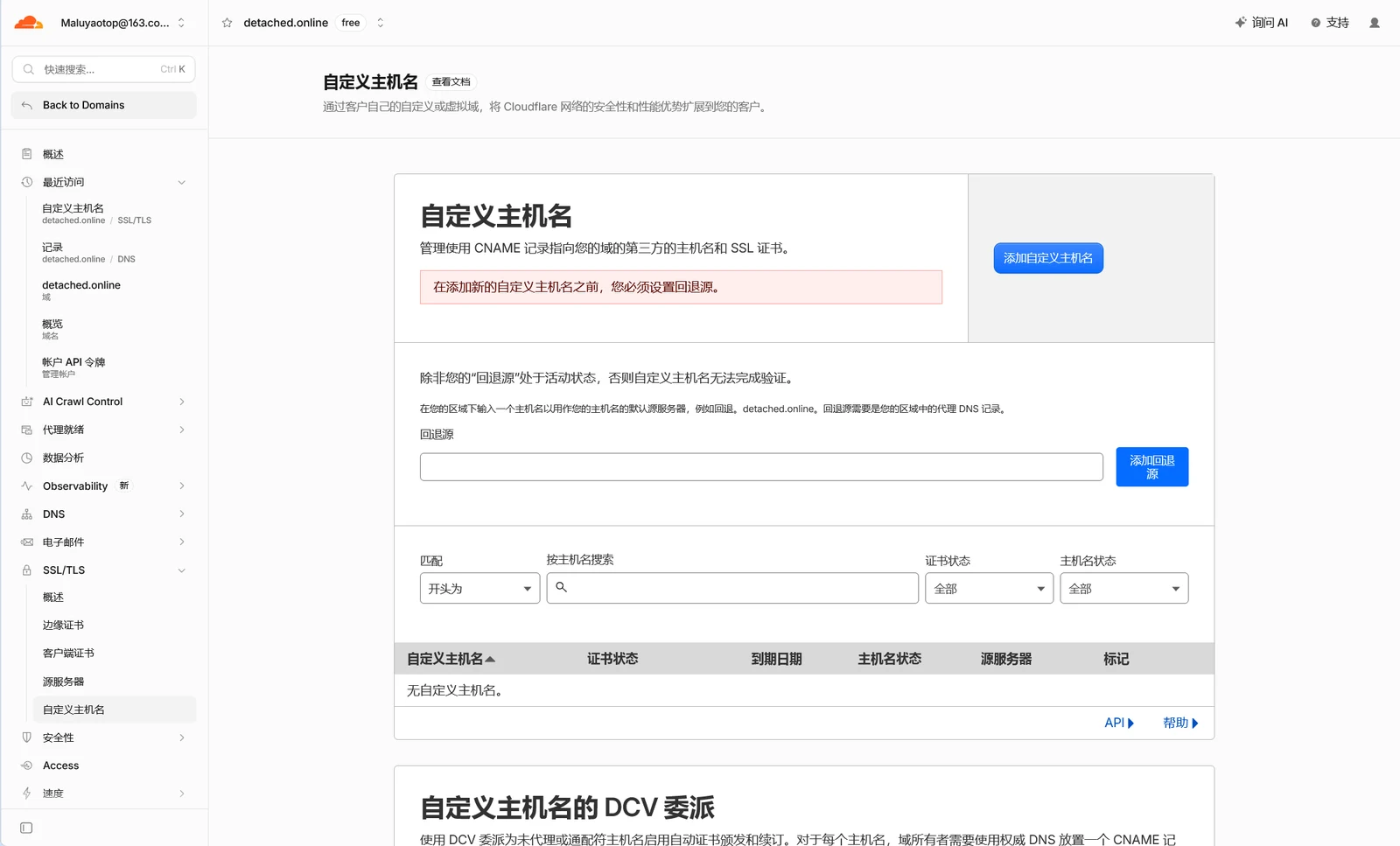Click the SSL/TLS lock icon
This screenshot has width=1400, height=846.
pos(26,570)
